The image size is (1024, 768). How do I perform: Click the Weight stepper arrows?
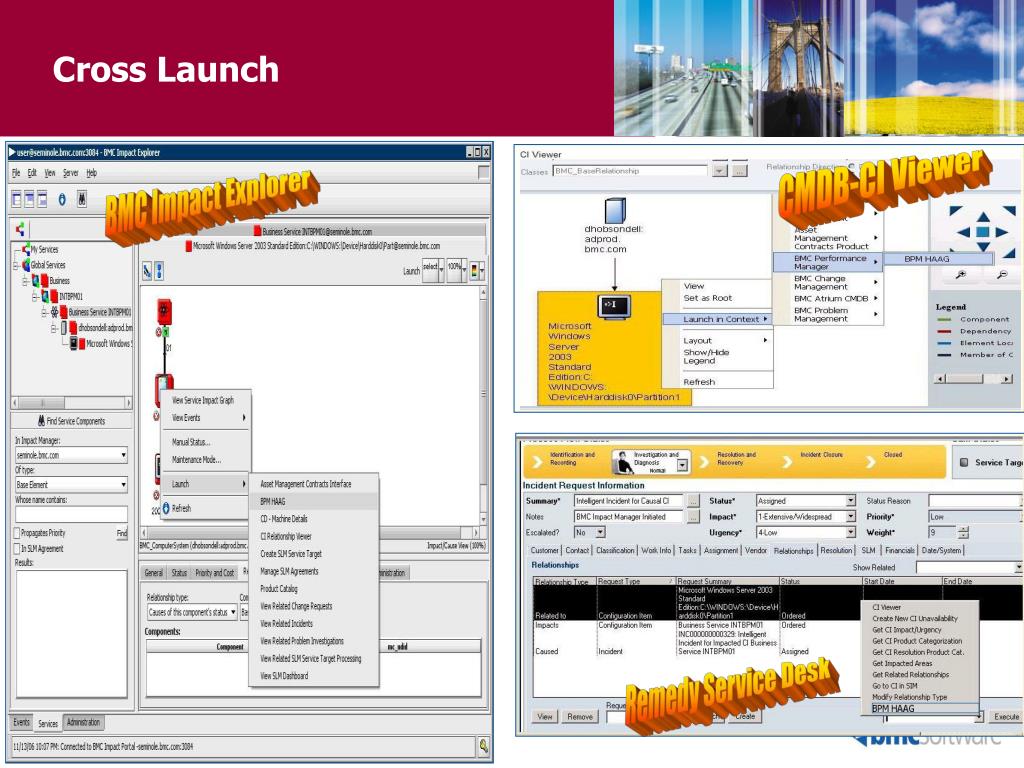pyautogui.click(x=963, y=533)
